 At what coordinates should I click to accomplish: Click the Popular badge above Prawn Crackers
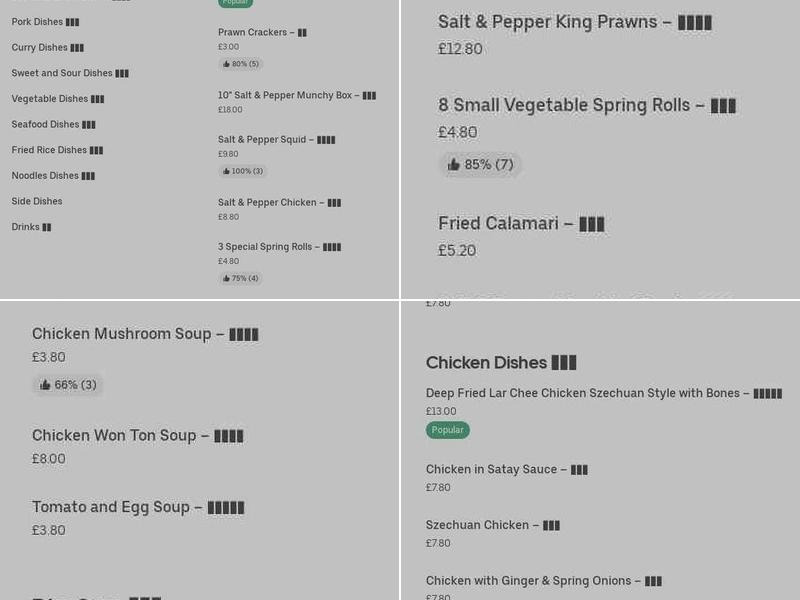(x=235, y=3)
